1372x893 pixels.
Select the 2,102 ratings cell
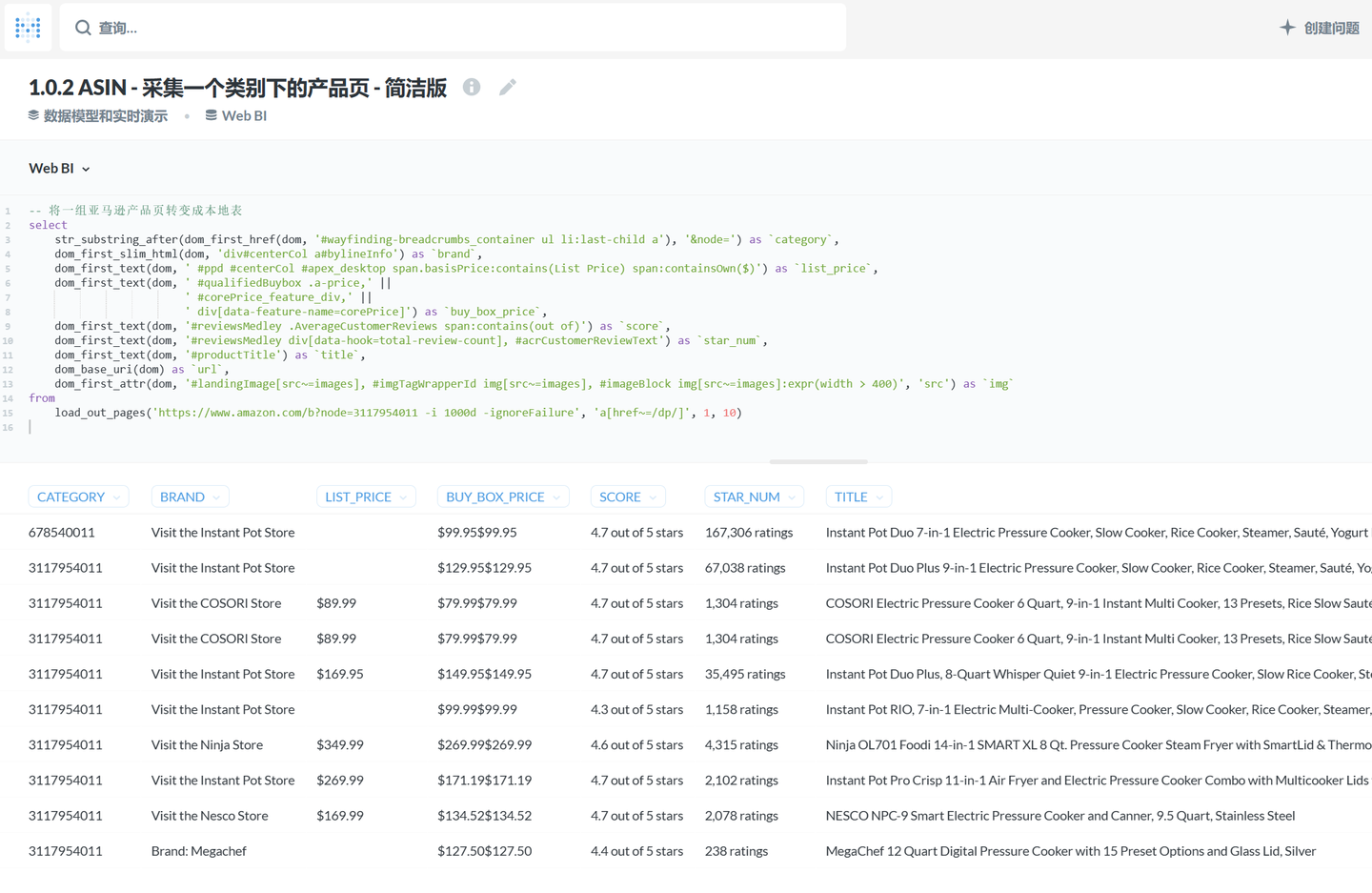[x=741, y=780]
